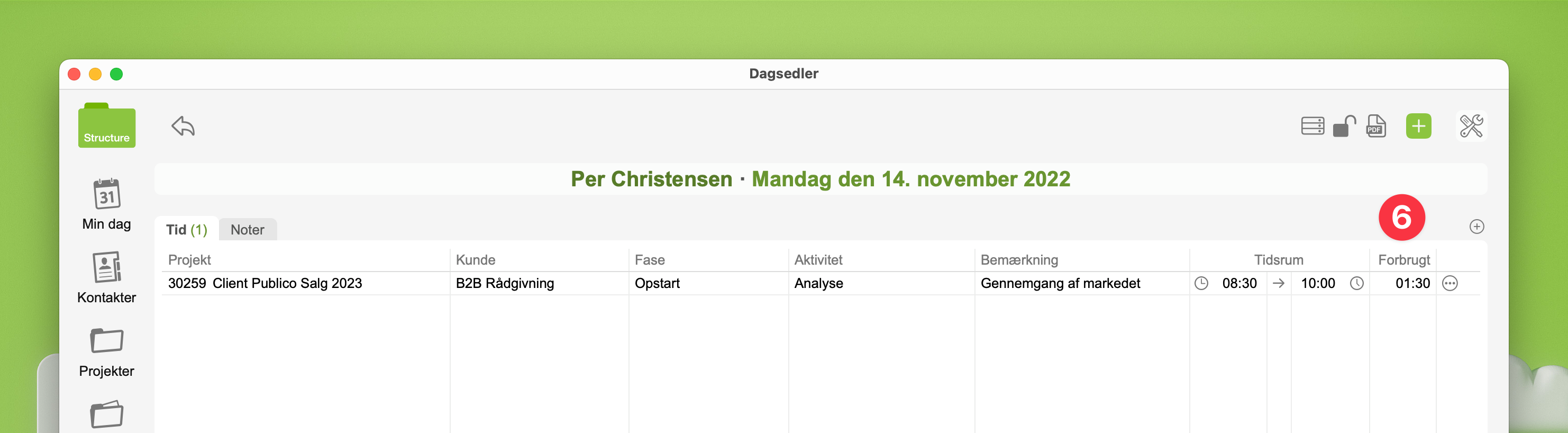Edit the end time 10:00 field
1568x433 pixels.
[x=1317, y=283]
